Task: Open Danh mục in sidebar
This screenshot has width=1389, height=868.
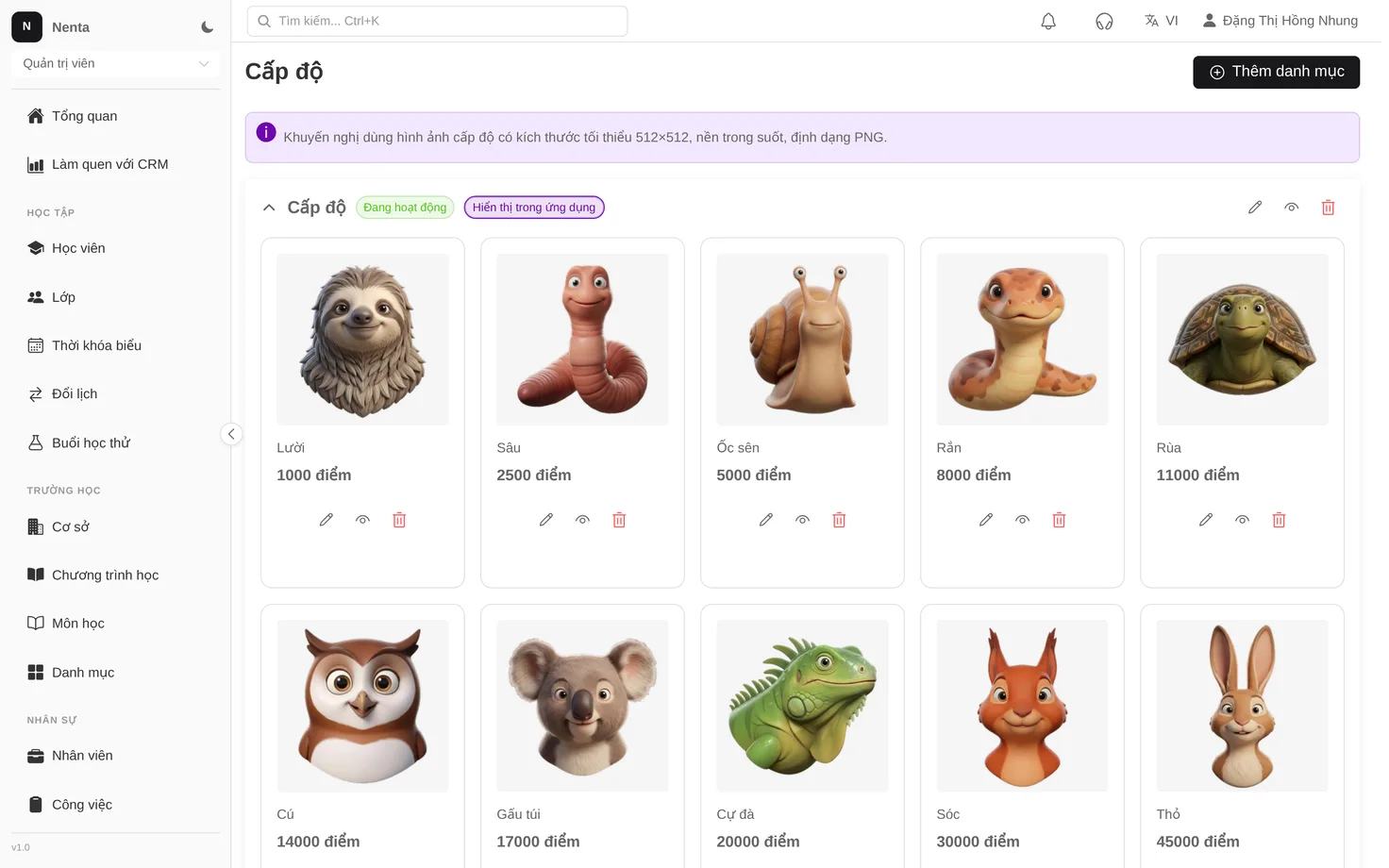Action: click(115, 672)
